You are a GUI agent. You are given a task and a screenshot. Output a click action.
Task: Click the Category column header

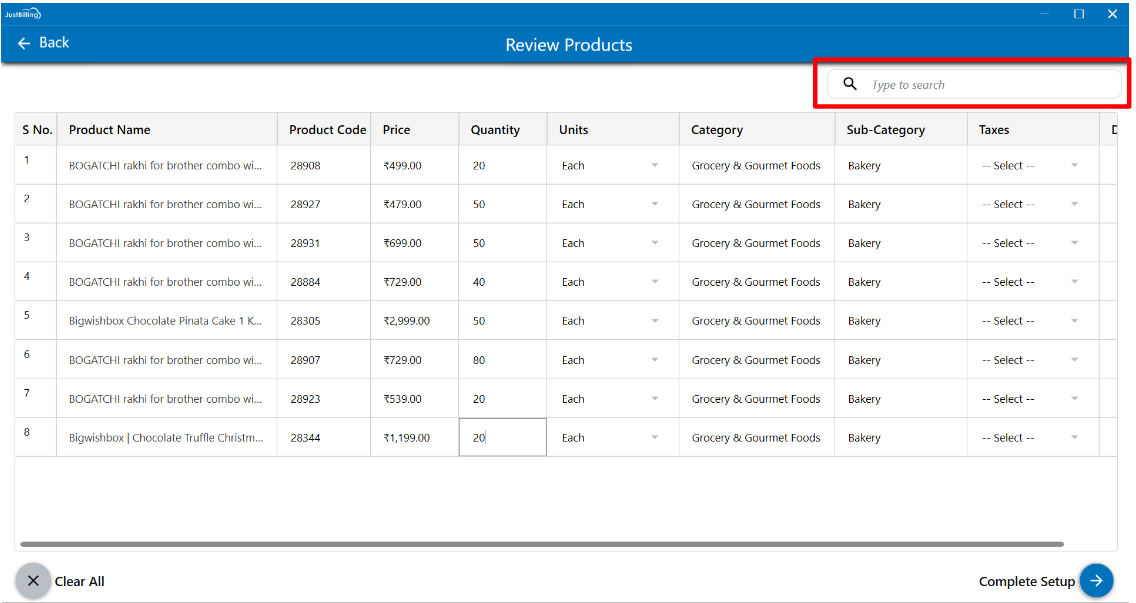(717, 130)
